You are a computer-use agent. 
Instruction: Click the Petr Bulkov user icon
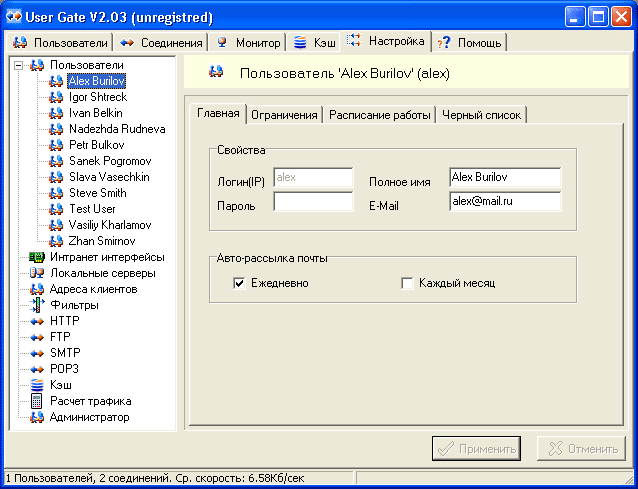click(x=56, y=145)
